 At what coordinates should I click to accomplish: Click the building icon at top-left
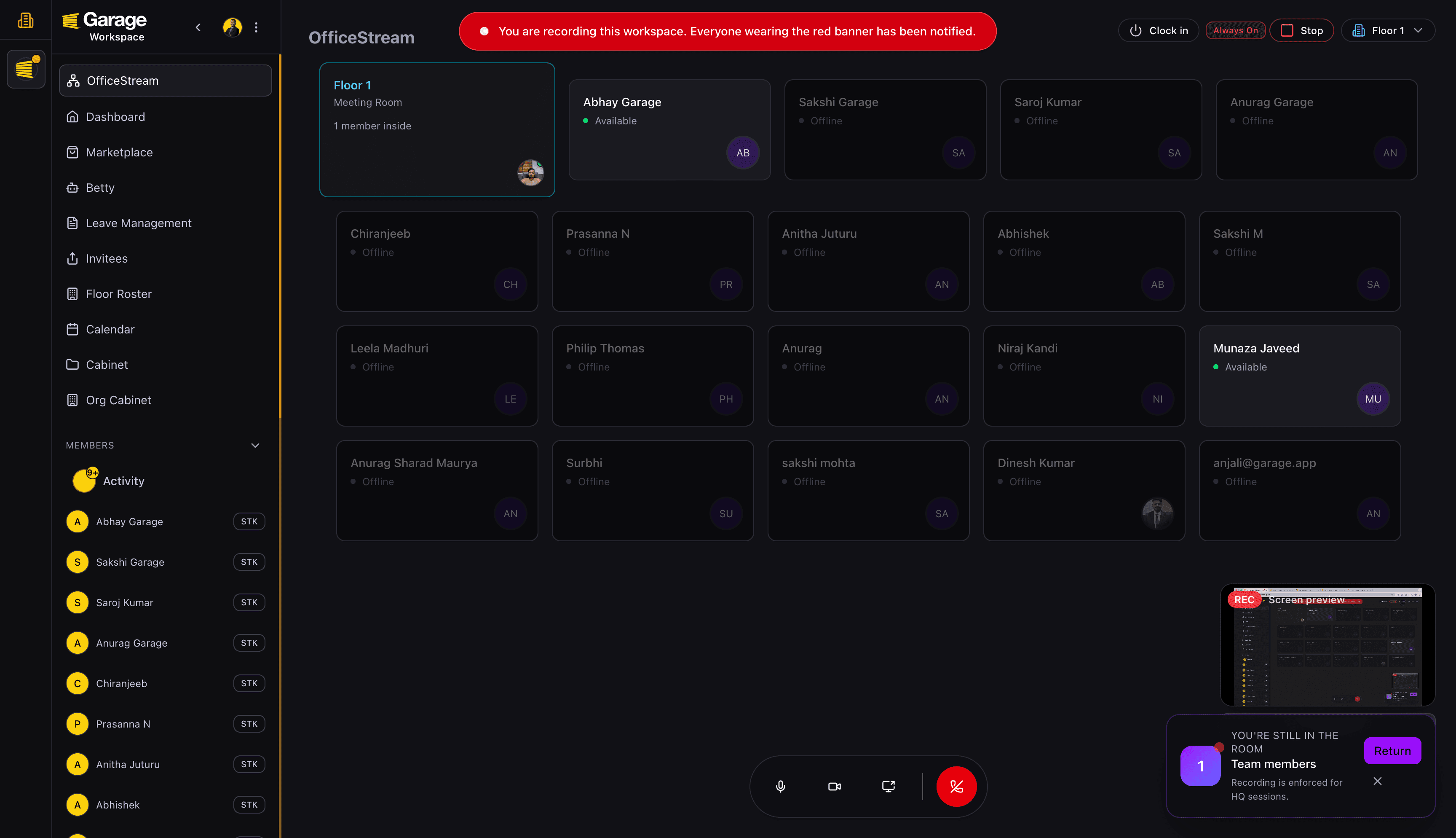(x=26, y=21)
